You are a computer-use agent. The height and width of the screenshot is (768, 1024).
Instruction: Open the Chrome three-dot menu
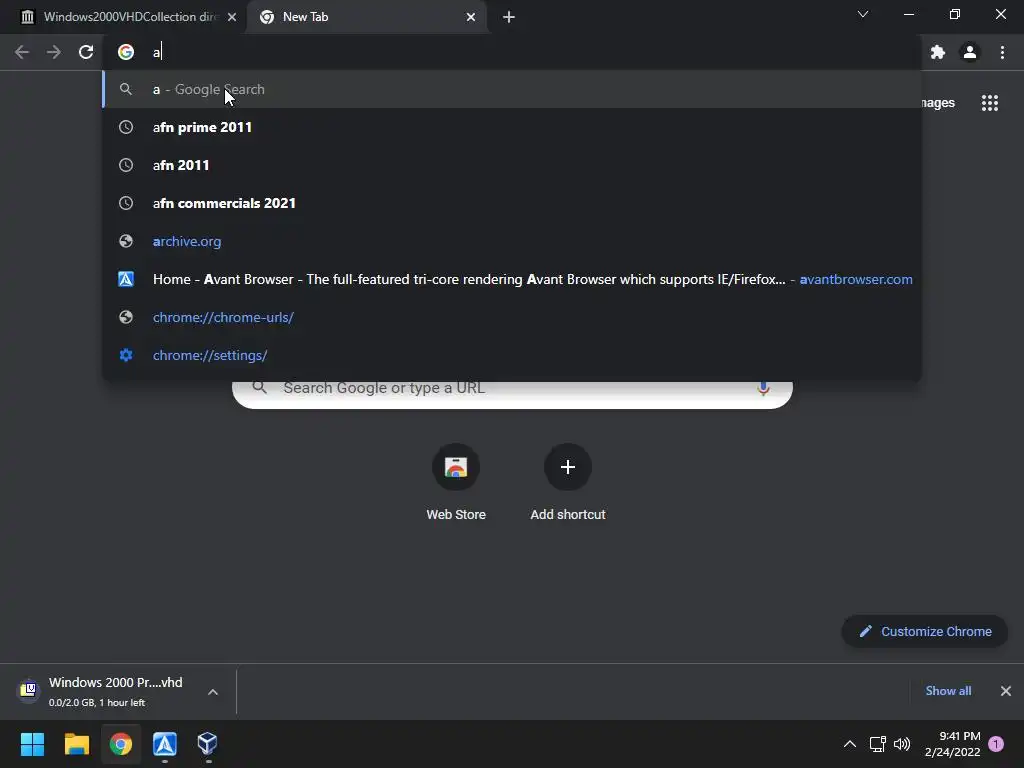pyautogui.click(x=1002, y=52)
